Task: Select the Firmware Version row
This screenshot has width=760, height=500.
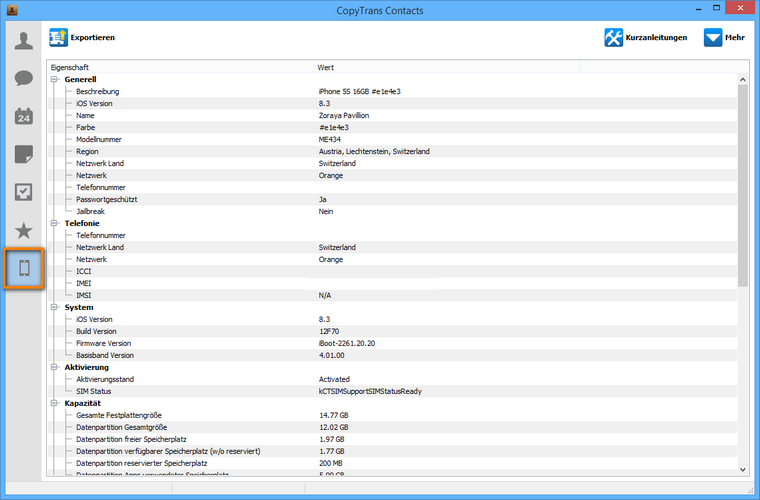Action: coord(393,343)
